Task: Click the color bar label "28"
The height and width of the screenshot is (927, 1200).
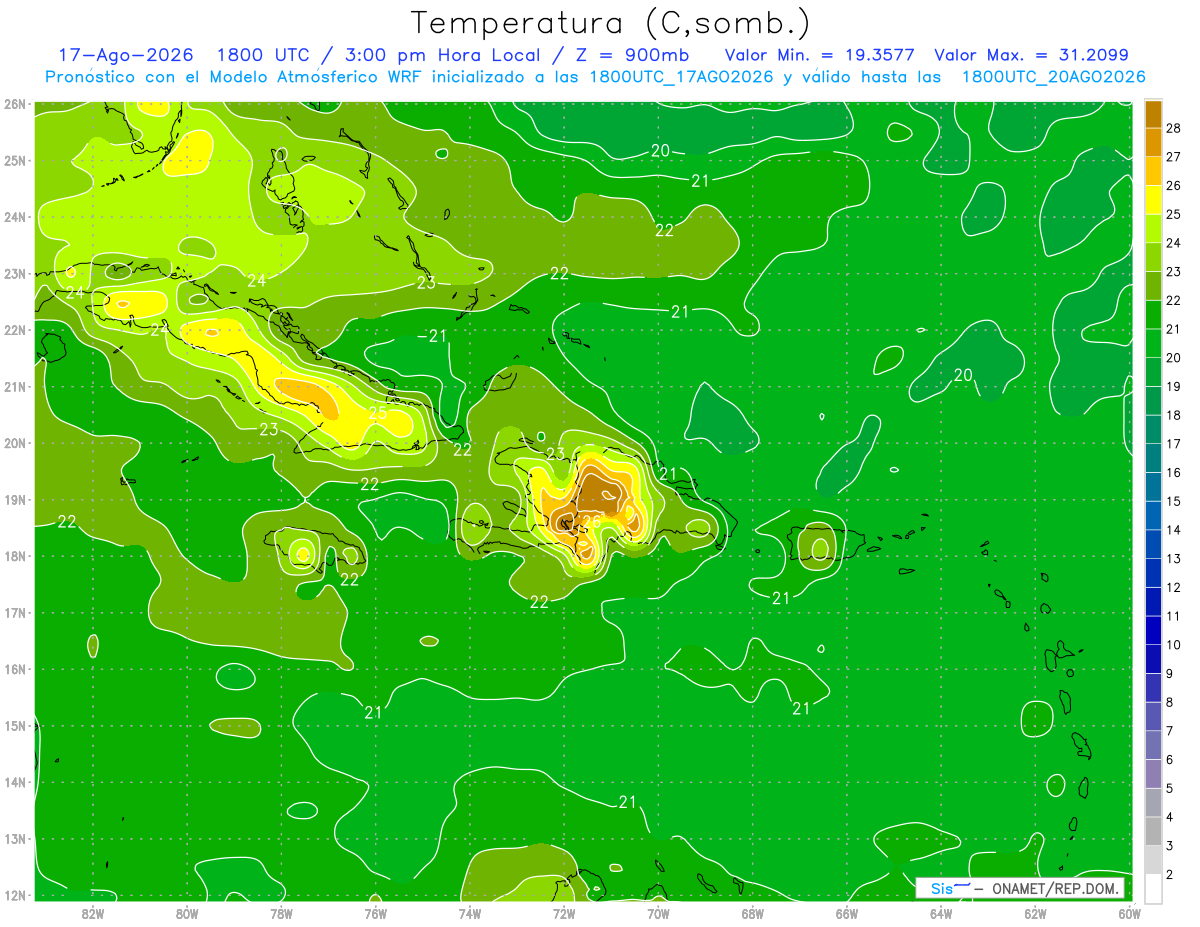Action: (x=1174, y=129)
